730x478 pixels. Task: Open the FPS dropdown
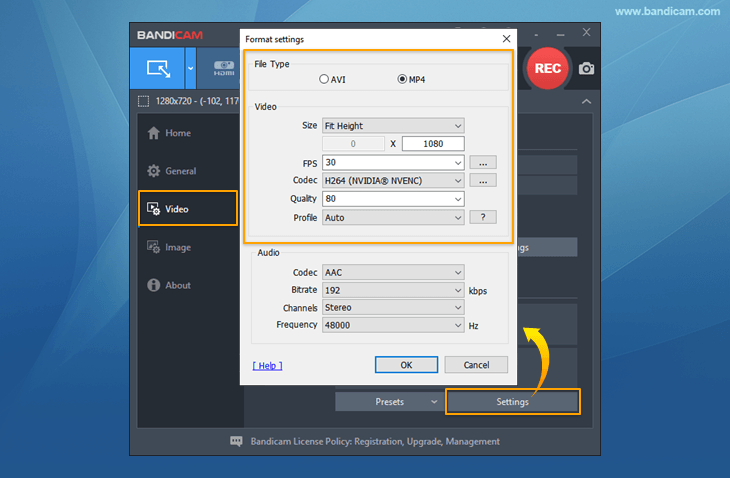pyautogui.click(x=393, y=162)
